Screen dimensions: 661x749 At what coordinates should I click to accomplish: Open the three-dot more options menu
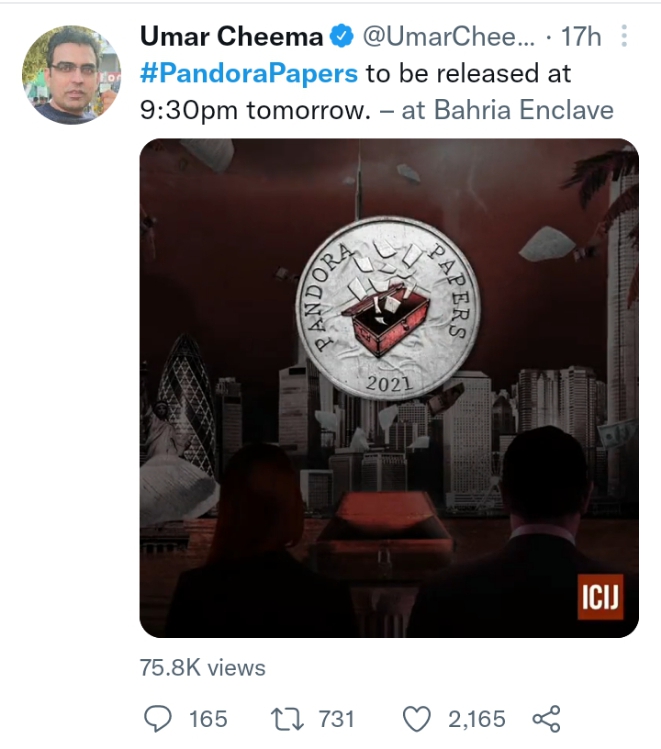[x=624, y=36]
